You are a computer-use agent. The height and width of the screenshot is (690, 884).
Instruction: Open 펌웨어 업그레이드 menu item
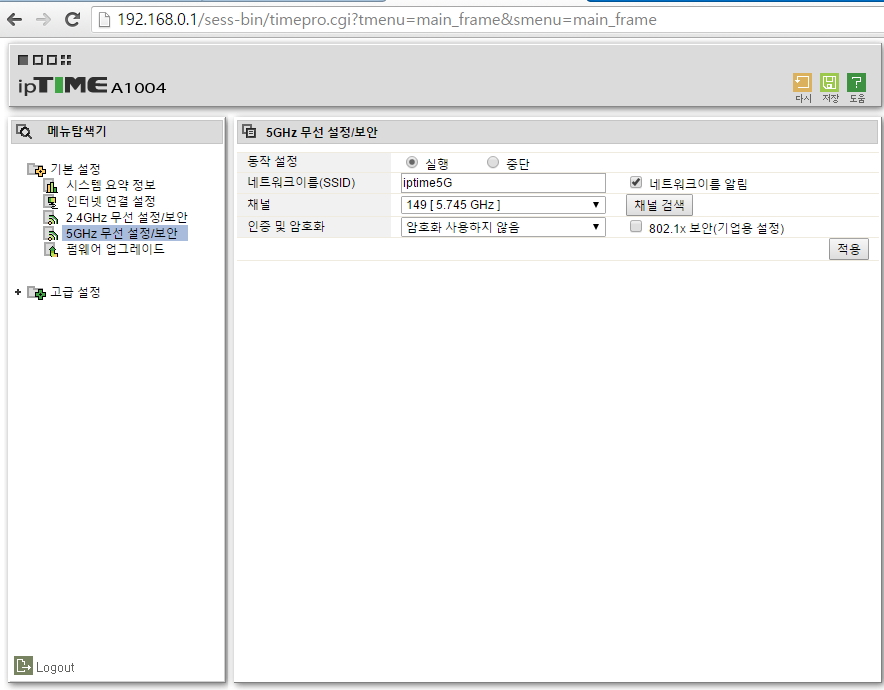[115, 249]
